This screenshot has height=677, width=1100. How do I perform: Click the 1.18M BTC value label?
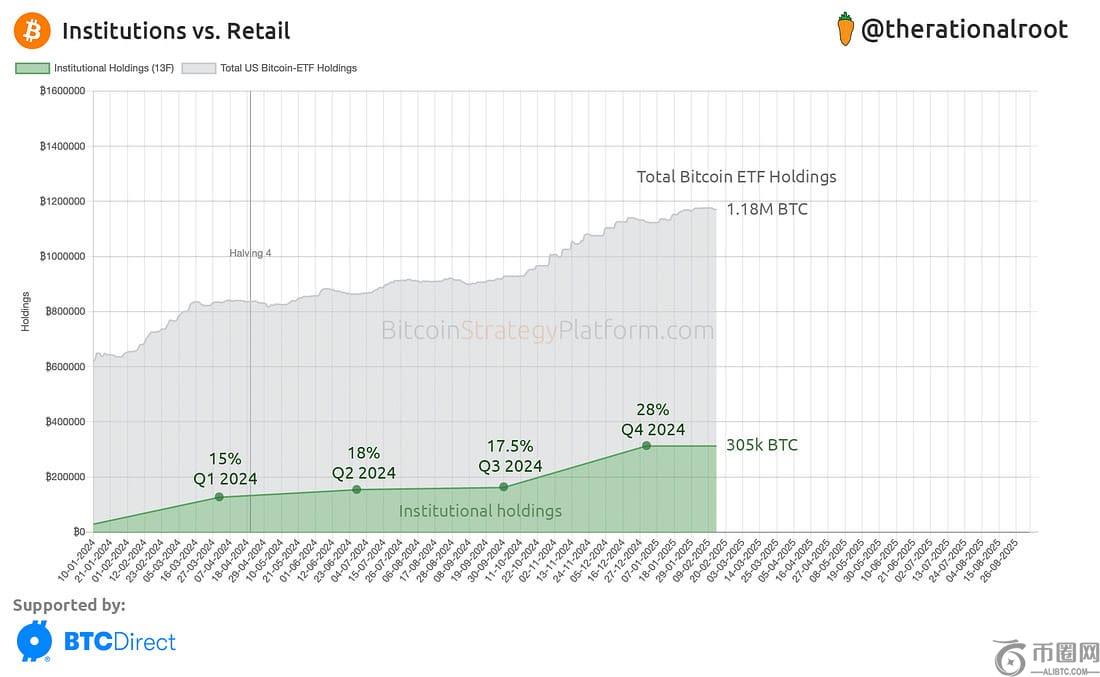[766, 210]
